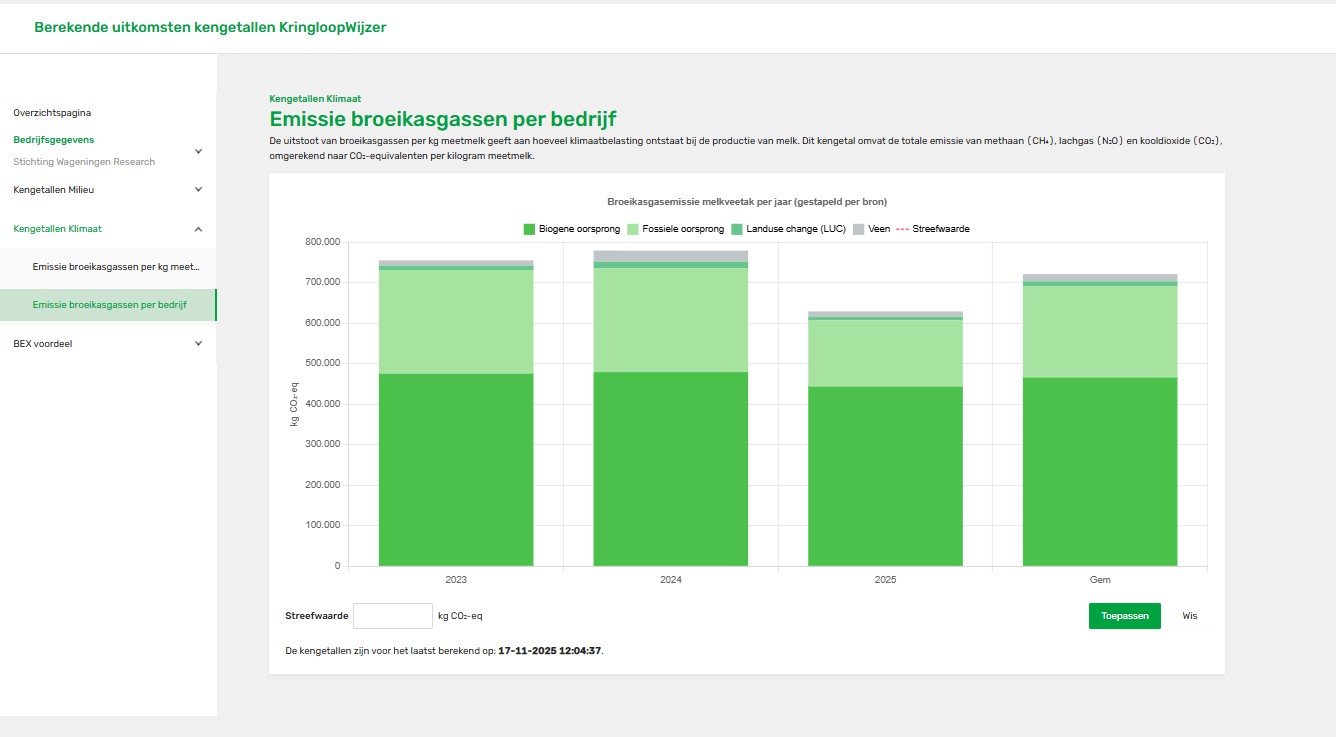Expand the Bedrijfsgegevens section chevron

[x=198, y=151]
